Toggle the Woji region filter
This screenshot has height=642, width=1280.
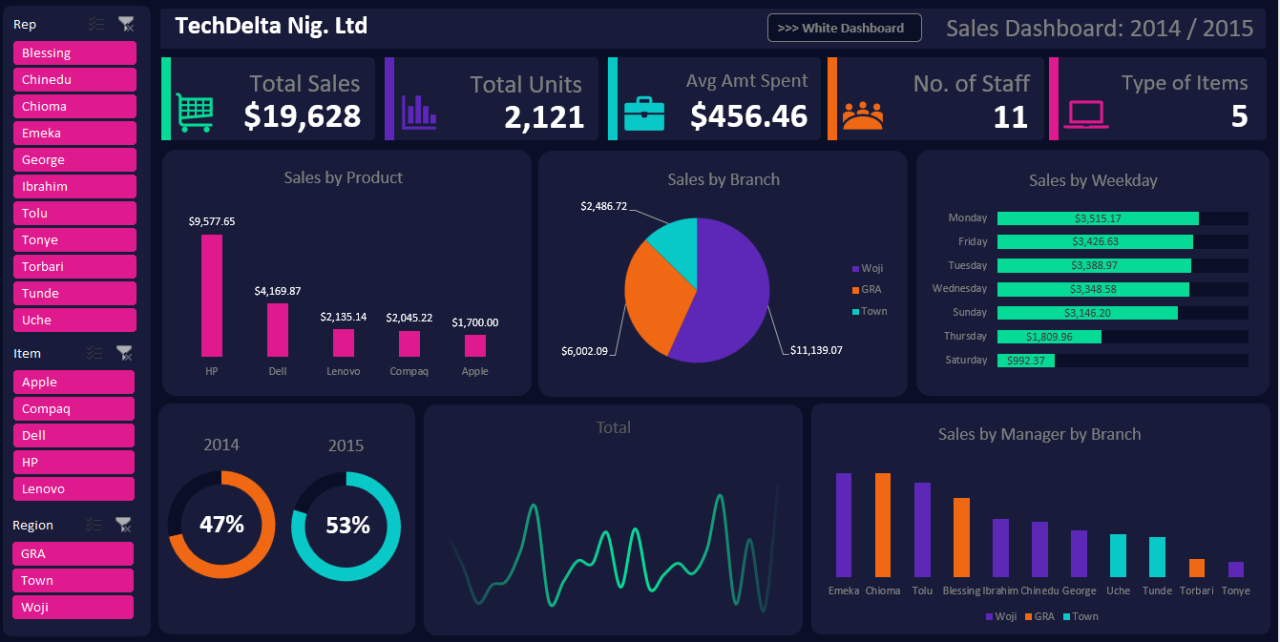pyautogui.click(x=72, y=607)
